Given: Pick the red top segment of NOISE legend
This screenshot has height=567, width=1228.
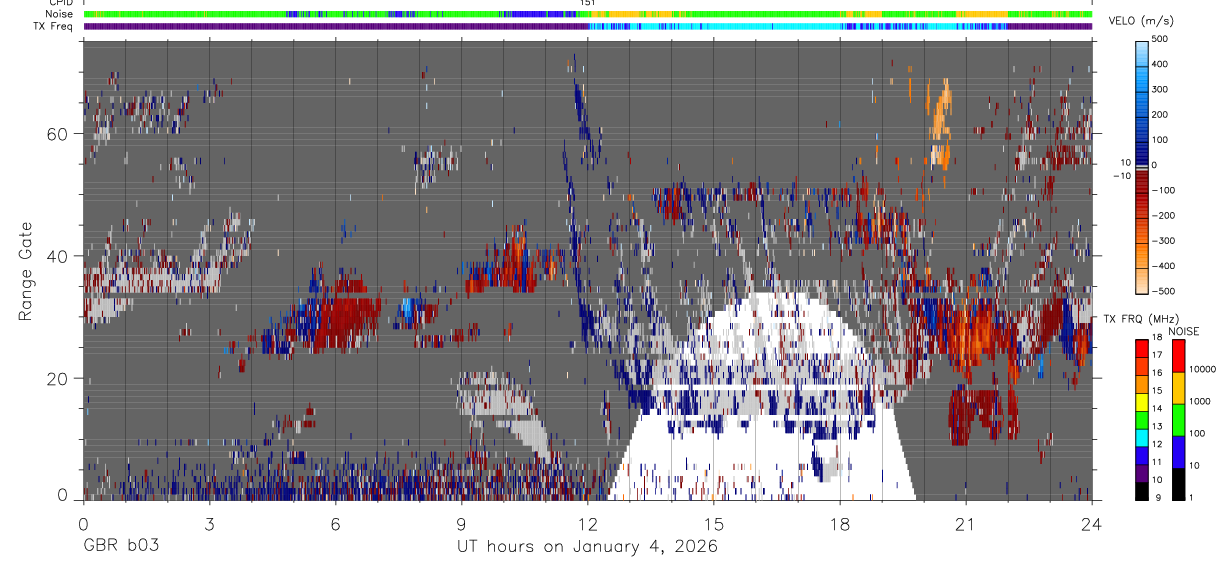Looking at the screenshot, I should pos(1177,356).
